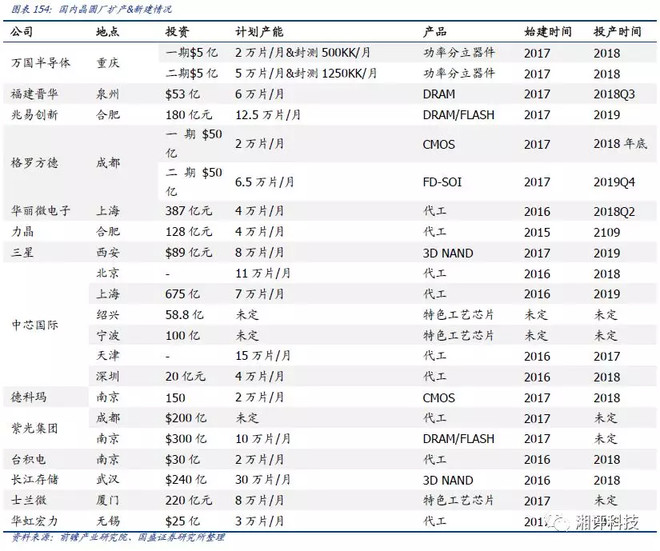660x551 pixels.
Task: Click the 6.5万片/月 capacity cell
Action: click(264, 182)
